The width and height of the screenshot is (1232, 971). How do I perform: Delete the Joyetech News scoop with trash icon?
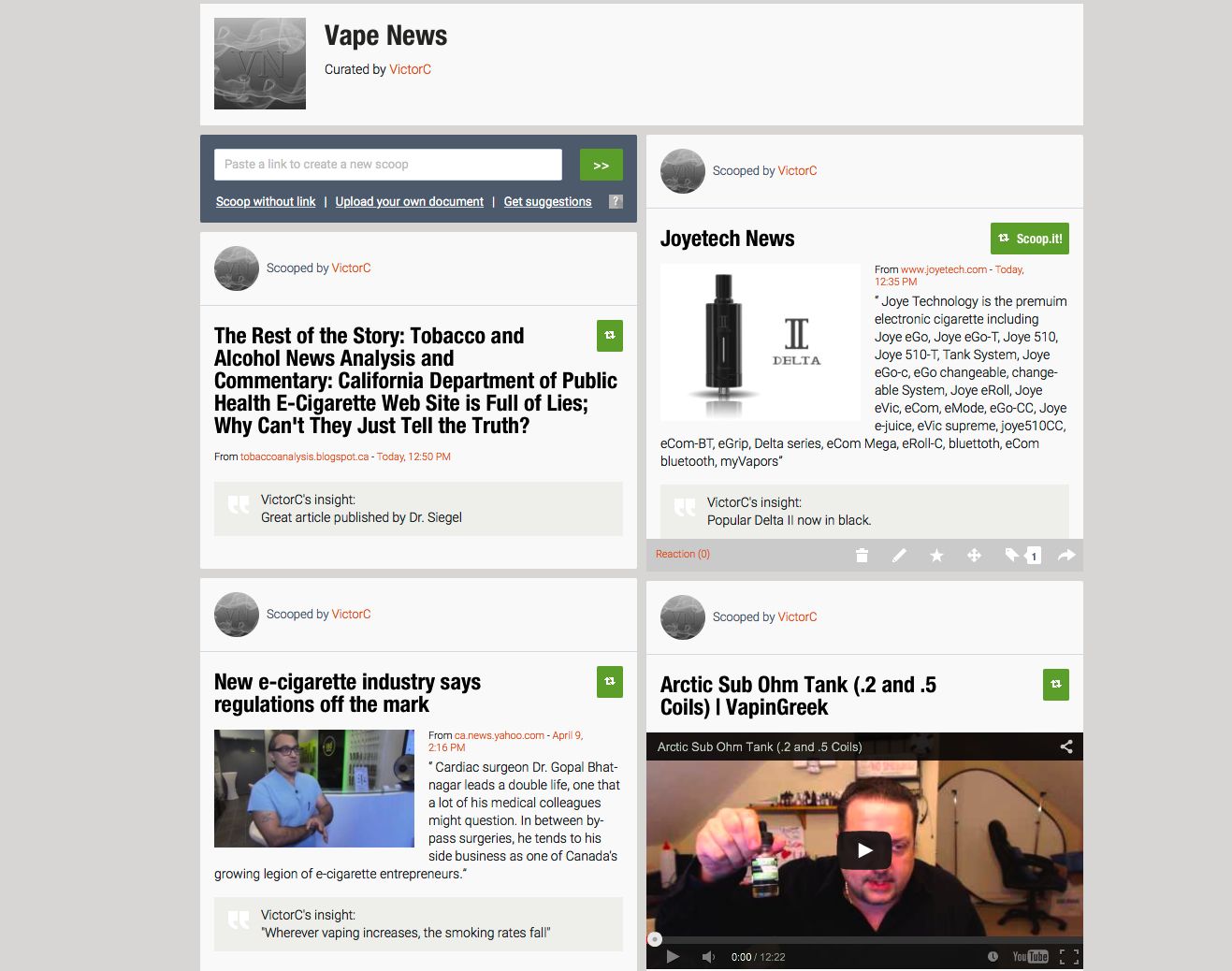pyautogui.click(x=862, y=556)
